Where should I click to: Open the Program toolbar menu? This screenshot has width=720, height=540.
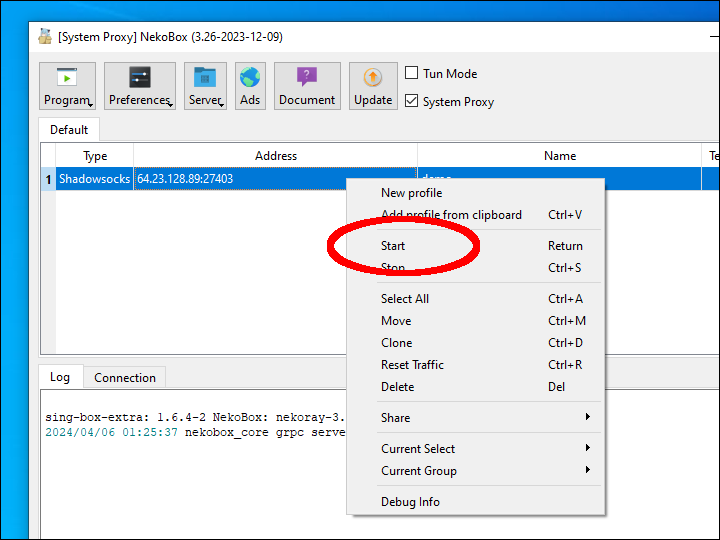tap(68, 86)
